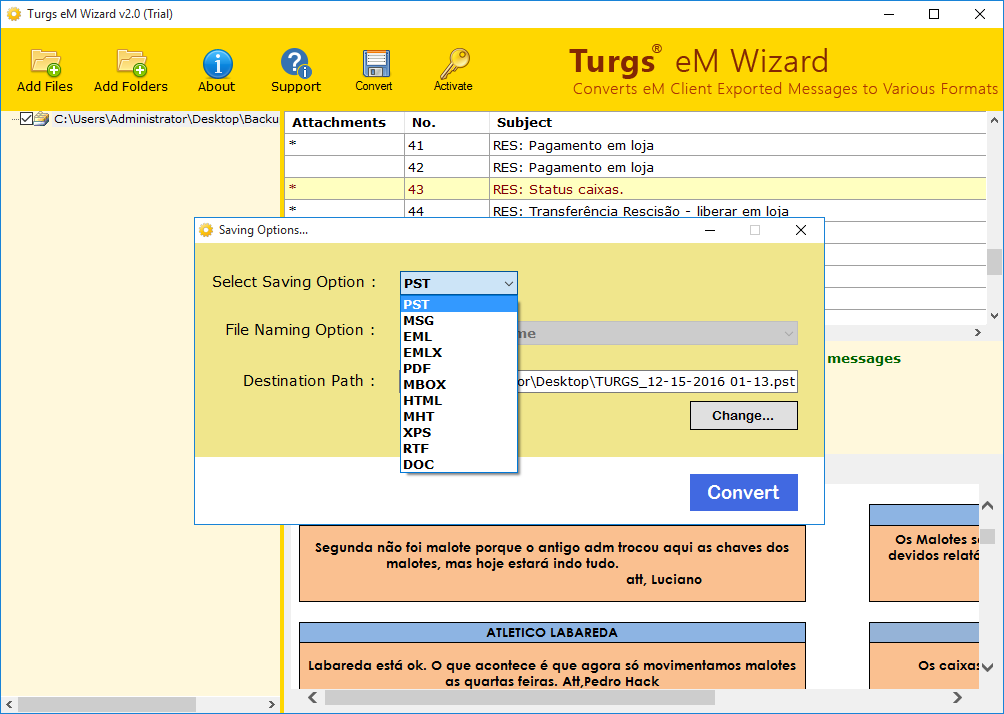Click the Activate key icon

click(x=454, y=63)
